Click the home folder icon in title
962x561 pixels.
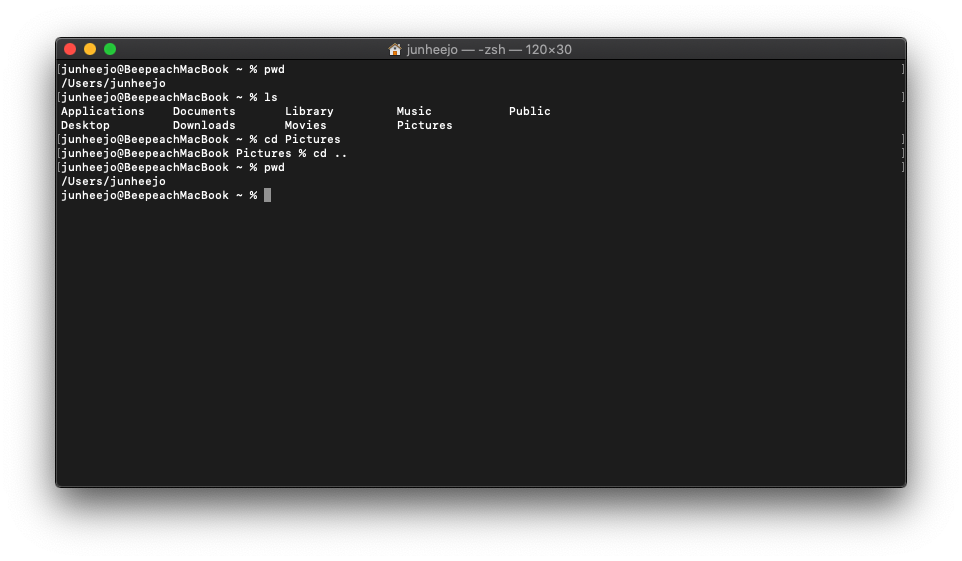[x=394, y=49]
